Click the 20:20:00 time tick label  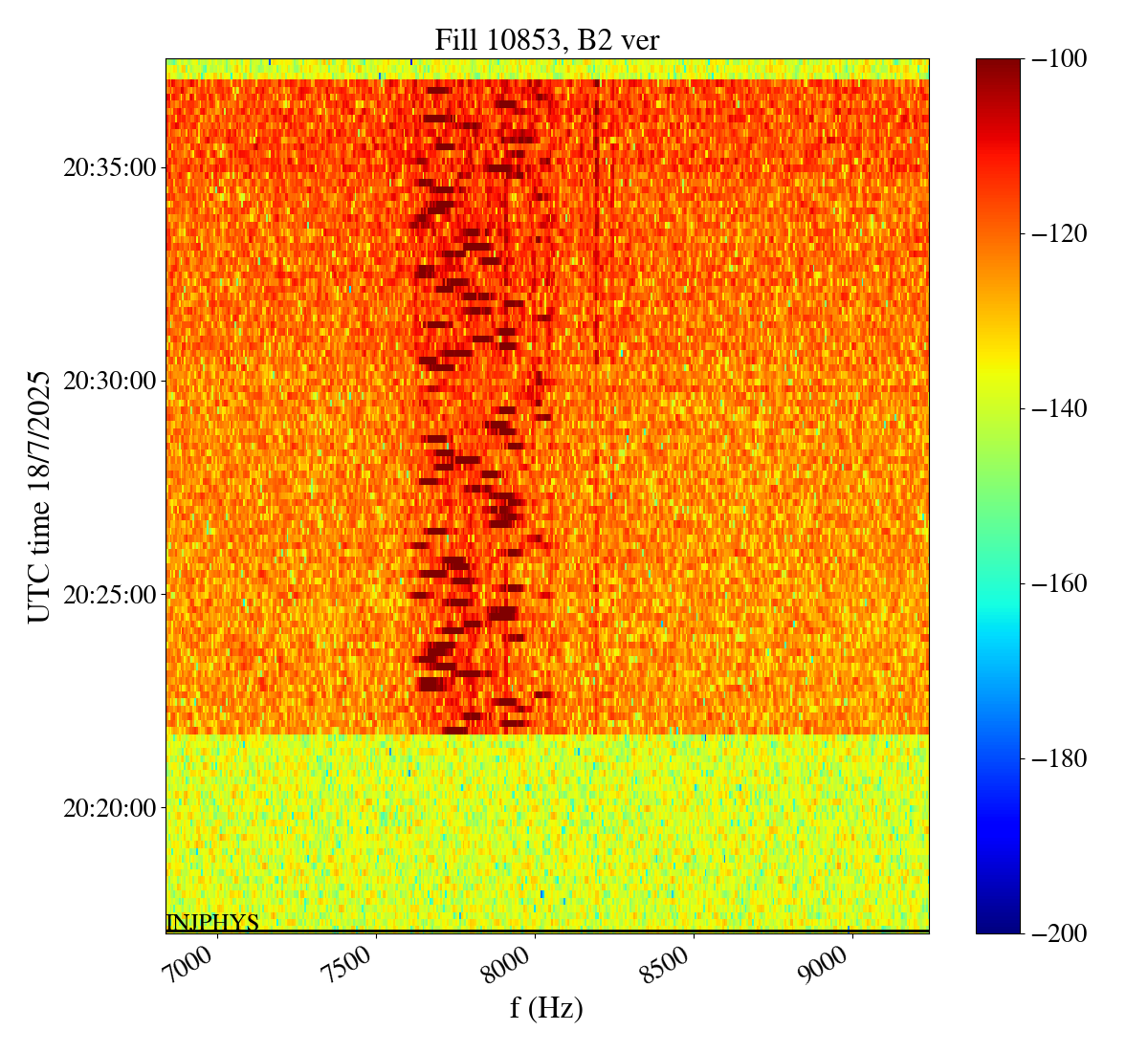coord(109,808)
